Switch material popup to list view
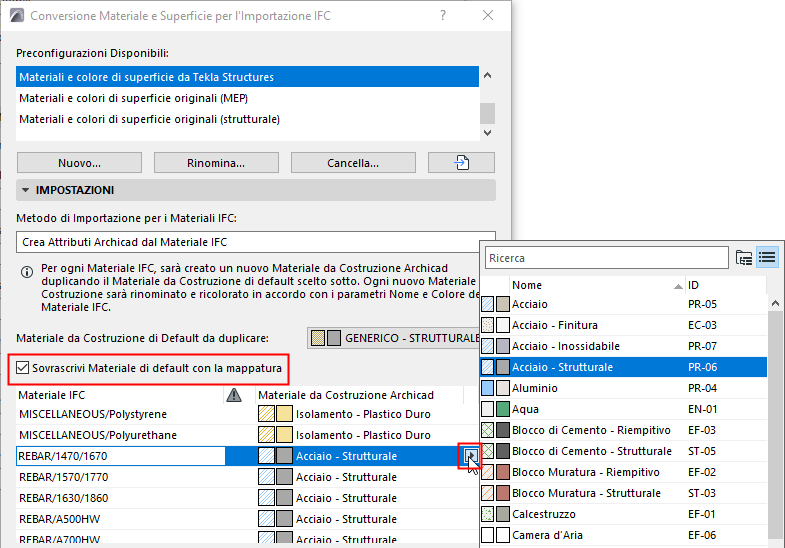This screenshot has height=548, width=785. tap(767, 258)
